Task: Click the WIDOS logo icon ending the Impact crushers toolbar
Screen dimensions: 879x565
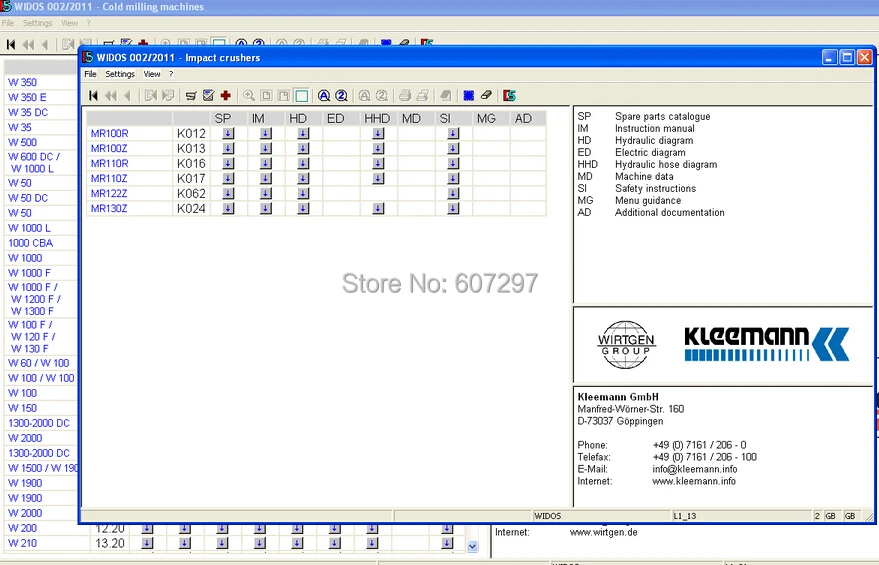Action: 509,96
